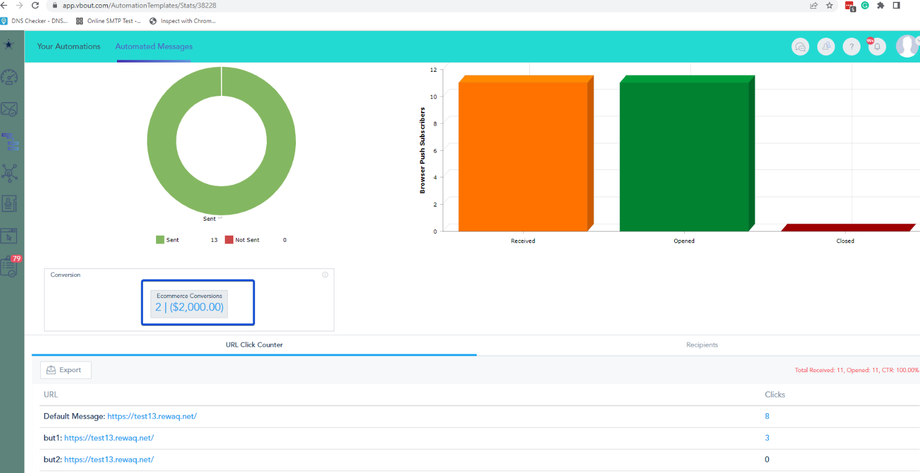This screenshot has height=473, width=920.
Task: Switch to the Recipients tab
Action: pyautogui.click(x=702, y=345)
